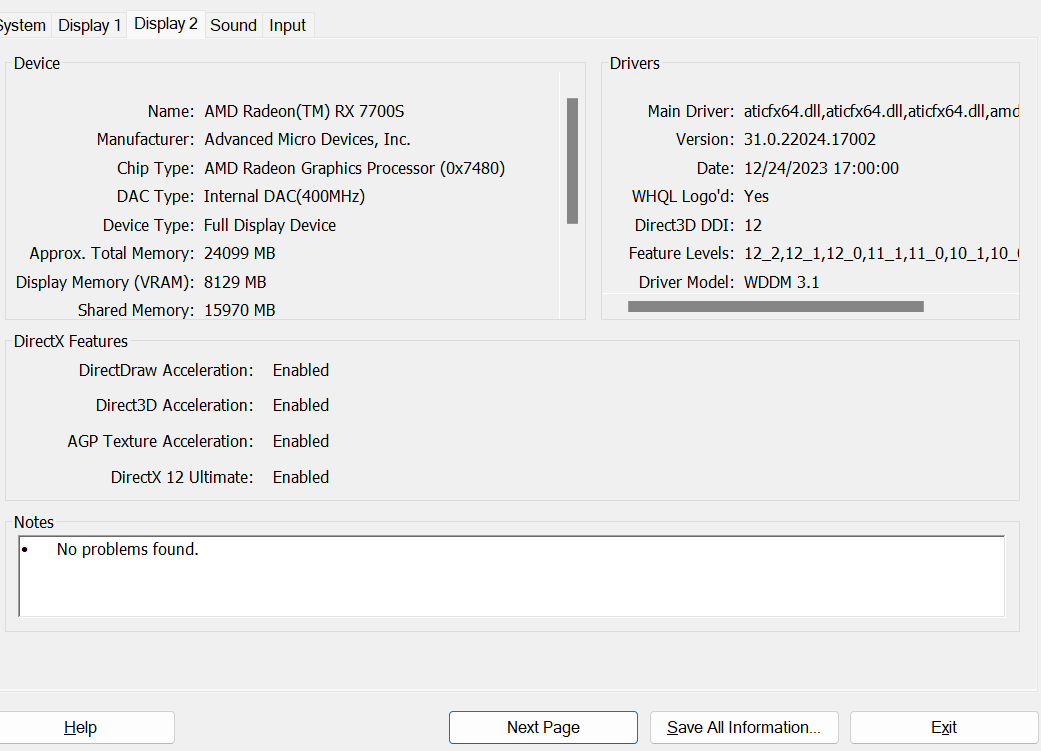This screenshot has height=751, width=1041.
Task: Click WHQL Logo'd value "Yes"
Action: click(756, 197)
